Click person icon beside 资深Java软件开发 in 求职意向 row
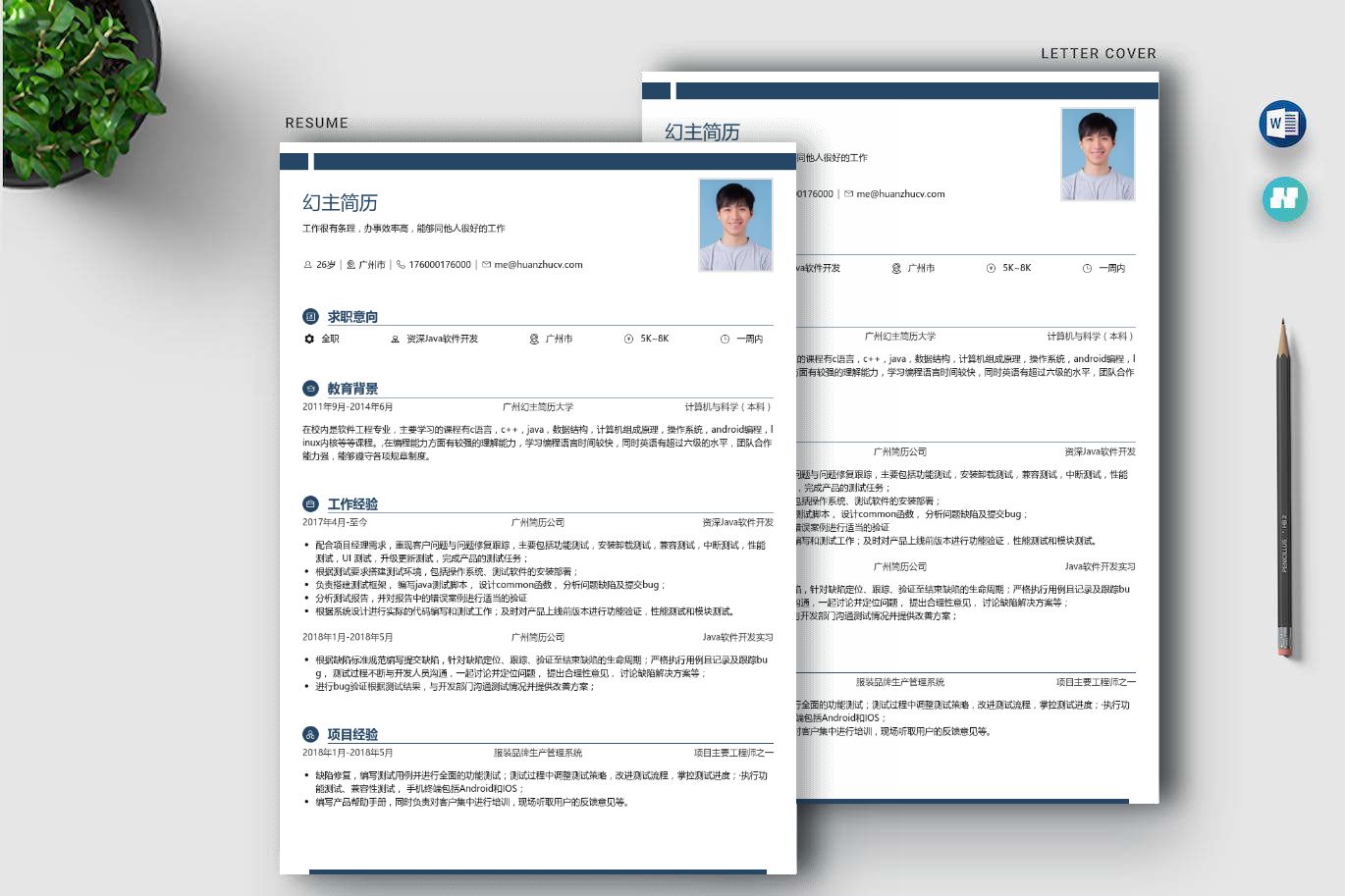Viewport: 1345px width, 896px height. pyautogui.click(x=395, y=340)
